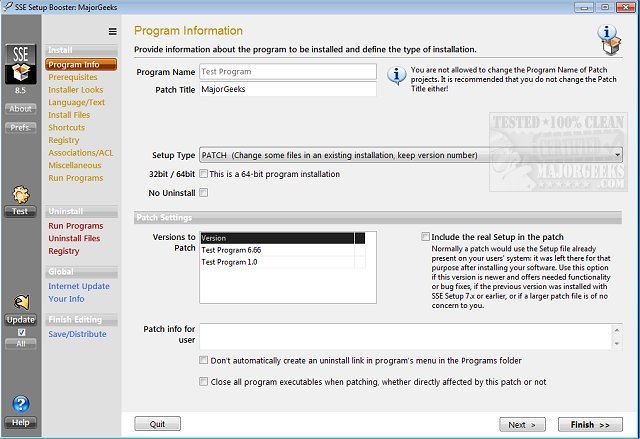Click the Update button label
This screenshot has width=640, height=439.
(x=21, y=320)
